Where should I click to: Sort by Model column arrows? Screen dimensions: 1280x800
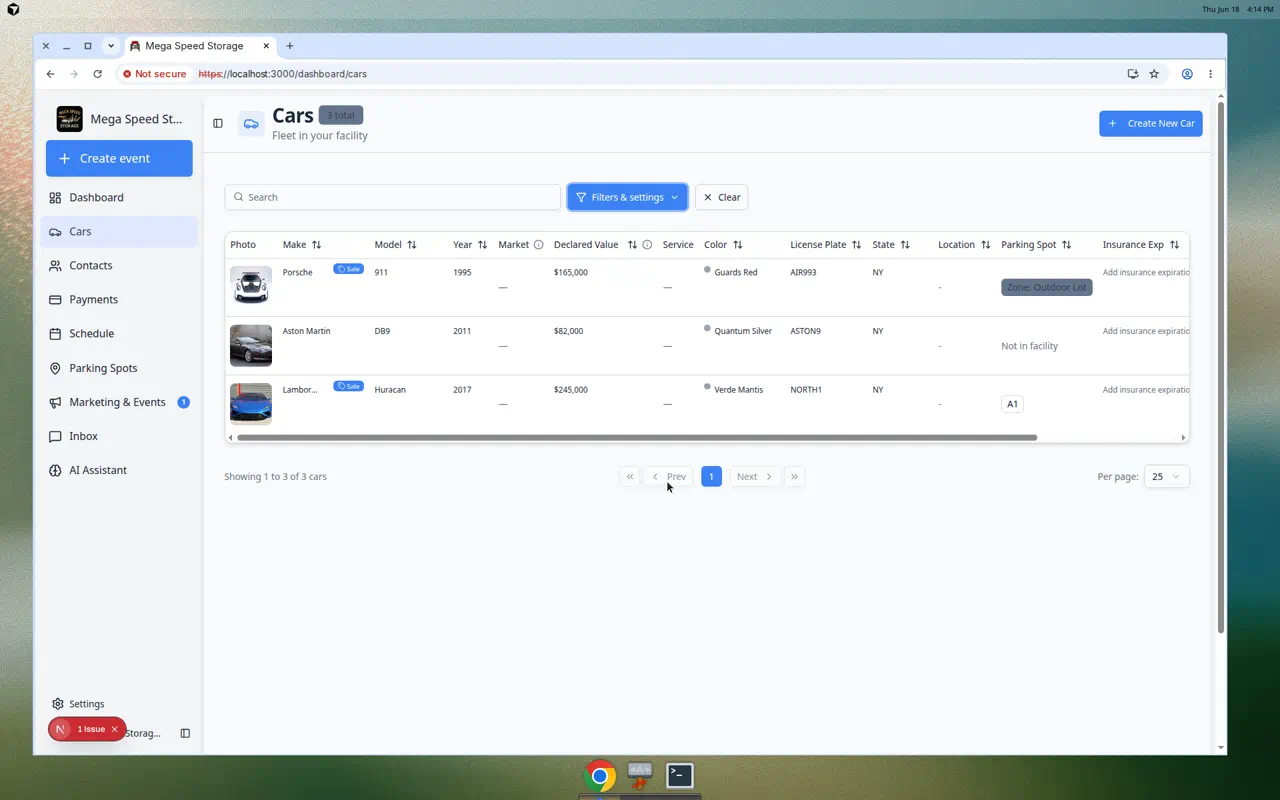(x=412, y=245)
